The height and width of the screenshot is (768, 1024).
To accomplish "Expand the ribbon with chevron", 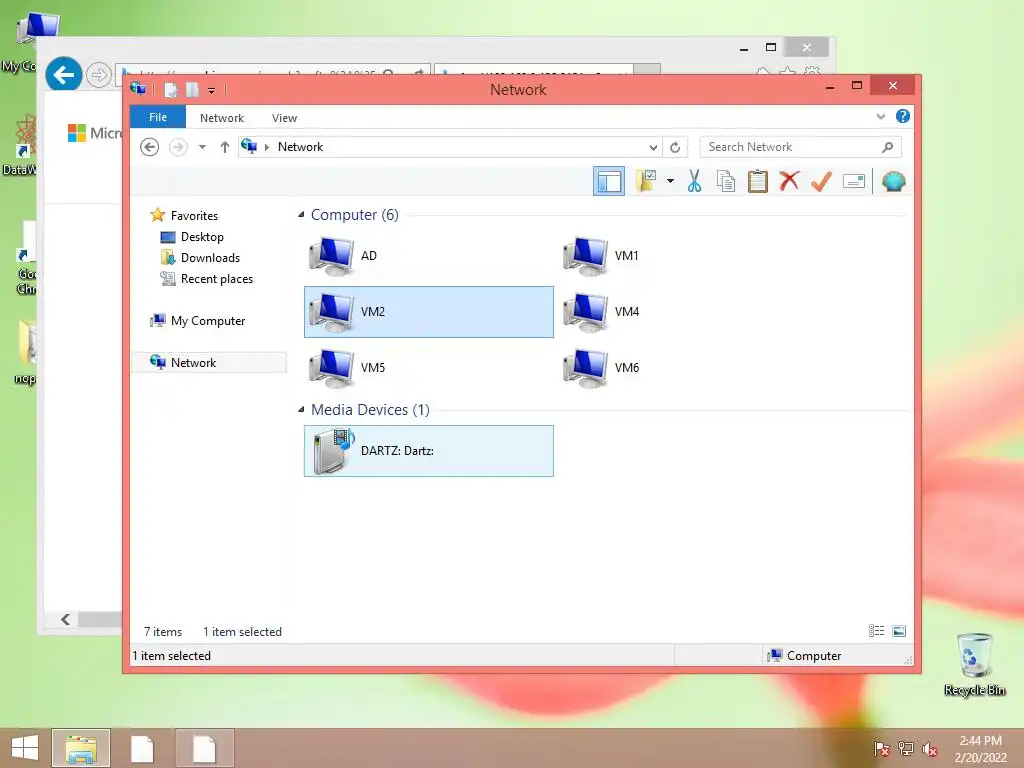I will pyautogui.click(x=880, y=116).
